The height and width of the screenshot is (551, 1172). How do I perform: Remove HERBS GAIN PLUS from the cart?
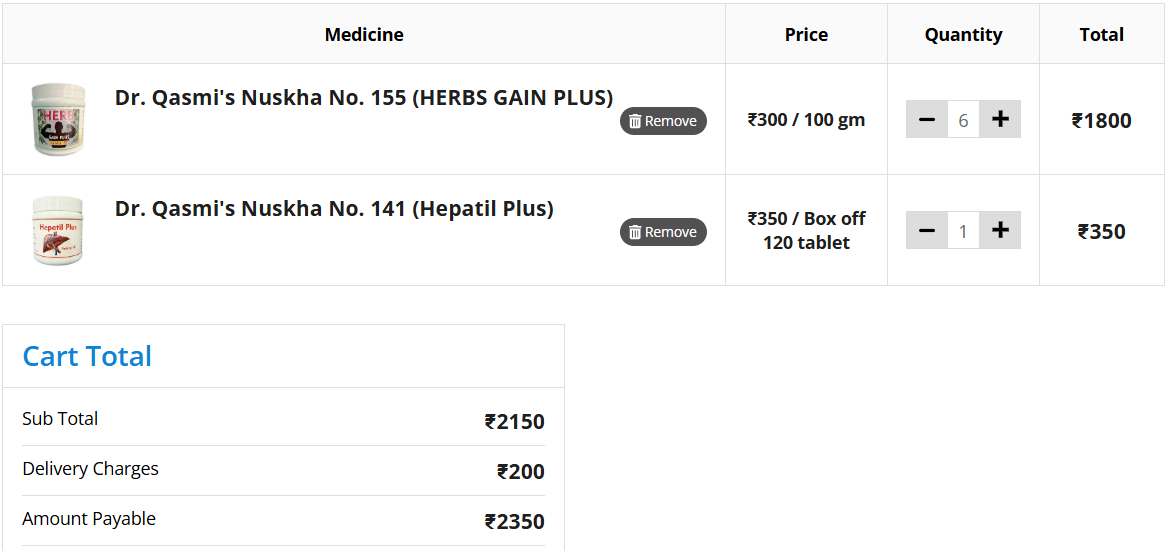point(663,121)
